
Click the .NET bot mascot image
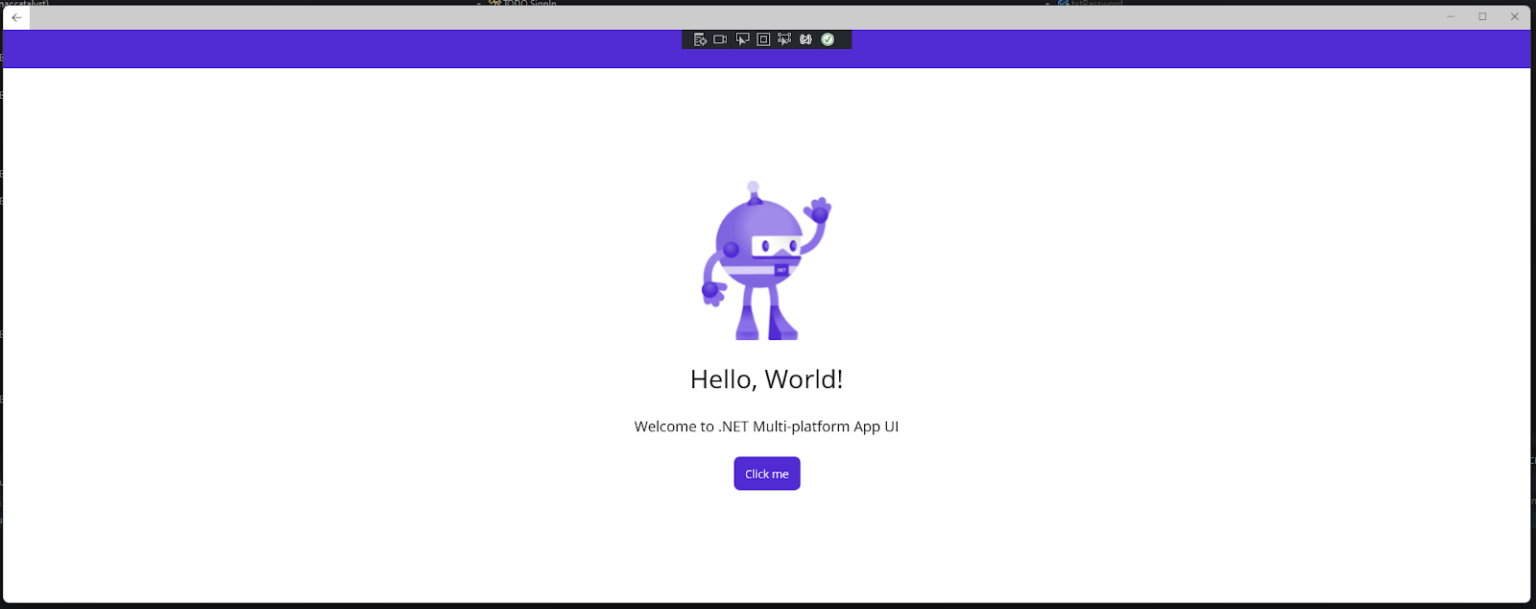click(x=766, y=258)
